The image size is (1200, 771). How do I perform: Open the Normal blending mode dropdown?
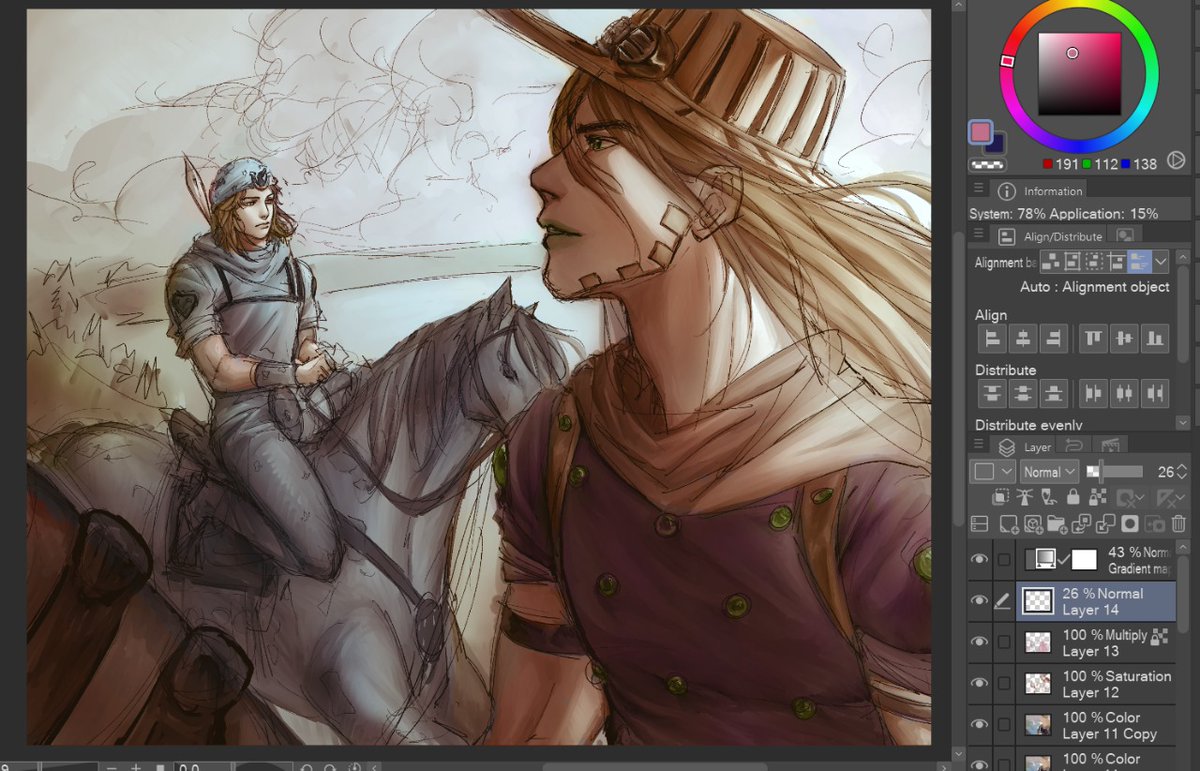click(1049, 471)
